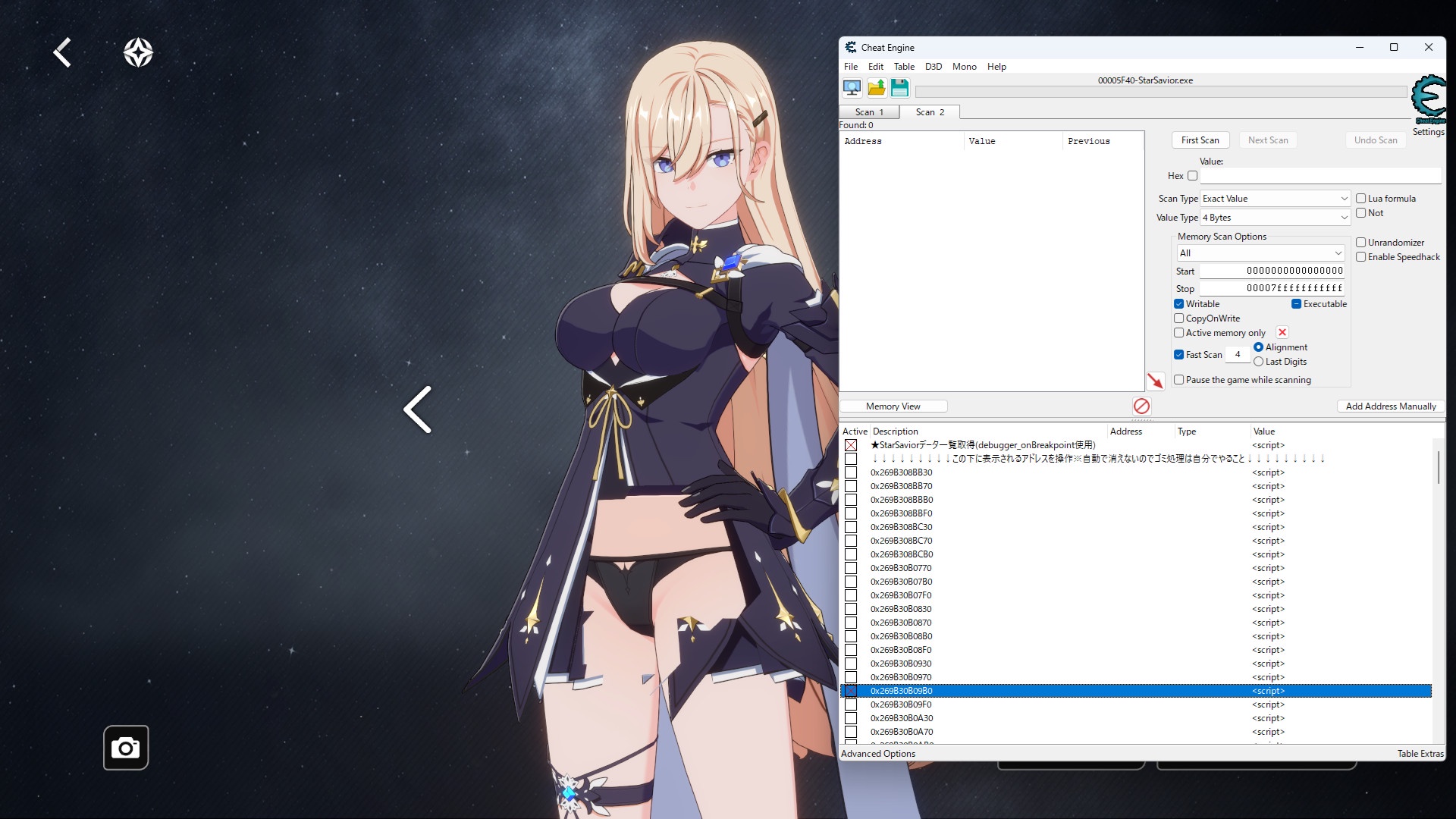Expand the memory region All dropdown
This screenshot has height=819, width=1456.
tap(1260, 253)
